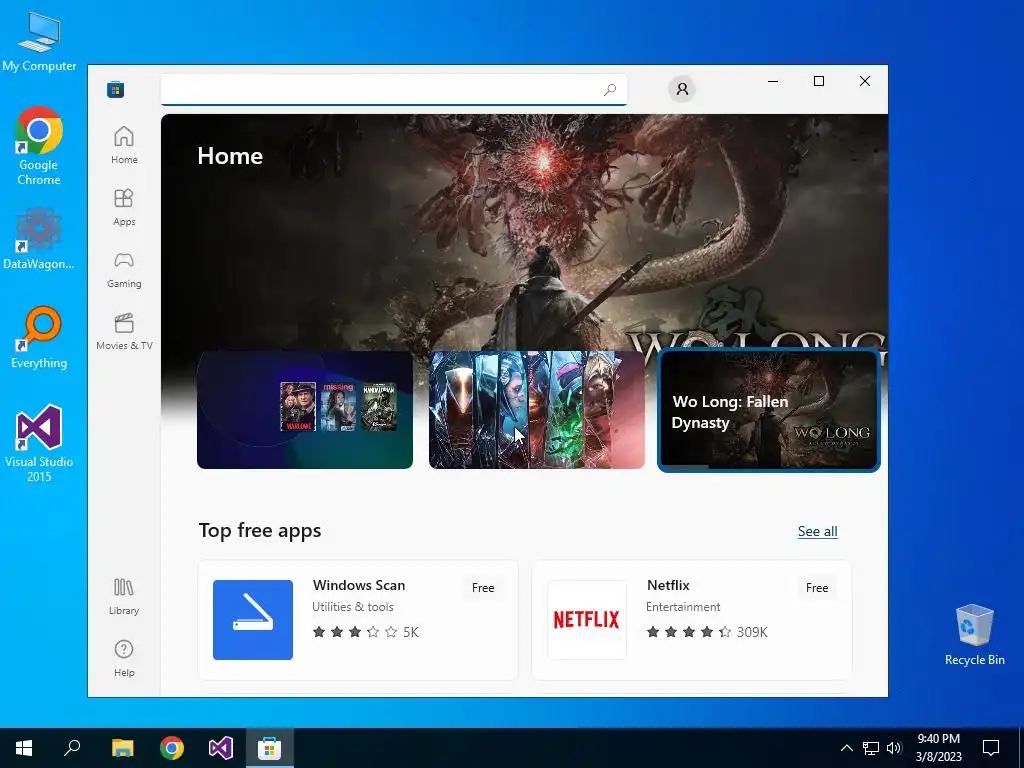Select My Computer desktop icon
This screenshot has height=768, width=1024.
tap(39, 42)
